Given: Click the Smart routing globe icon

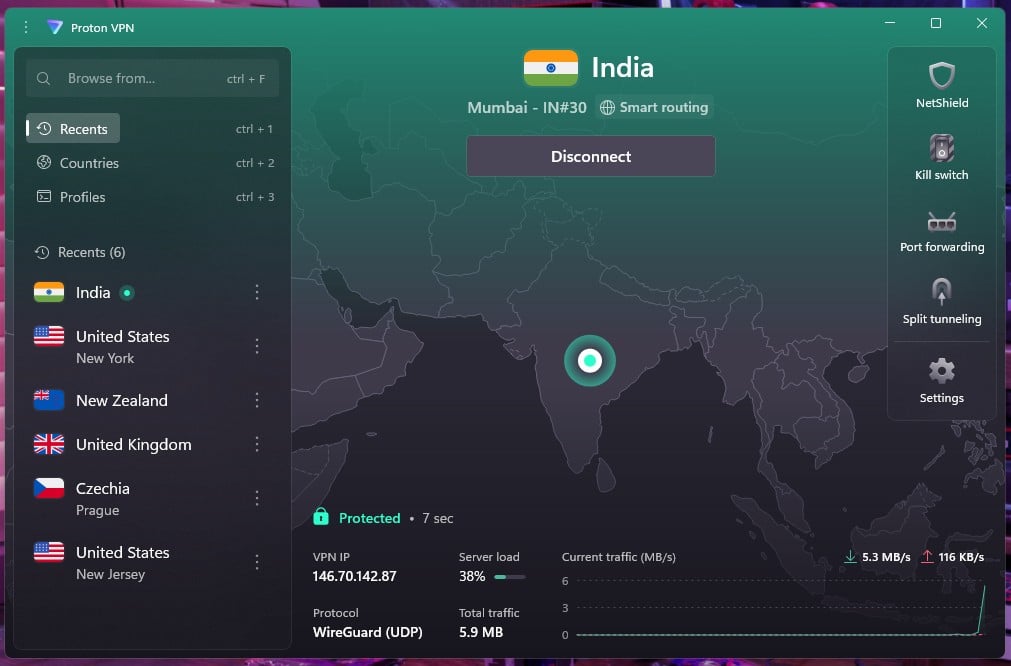Looking at the screenshot, I should tap(607, 108).
